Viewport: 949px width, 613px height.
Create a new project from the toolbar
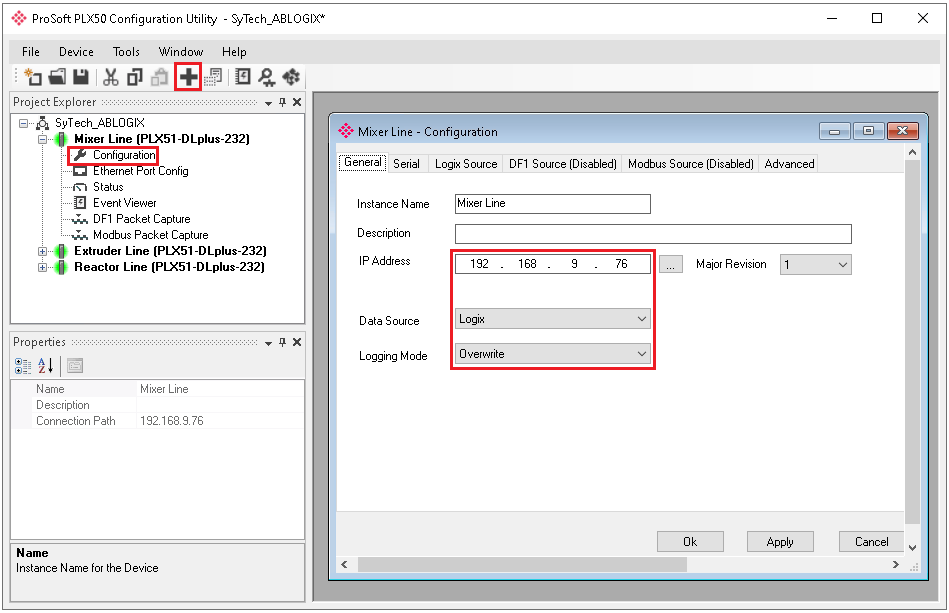33,77
